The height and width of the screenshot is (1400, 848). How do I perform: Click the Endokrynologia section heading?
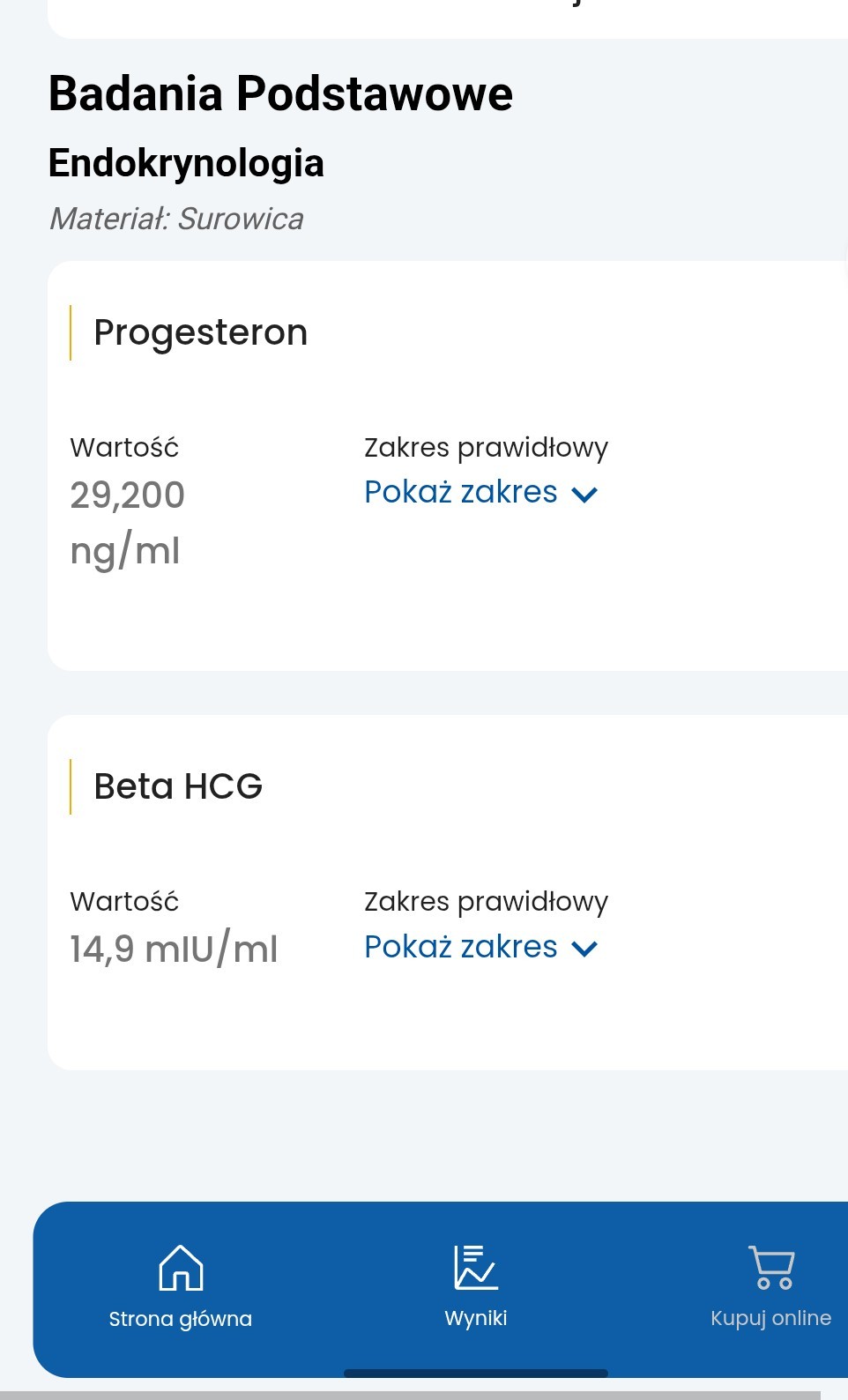pyautogui.click(x=186, y=163)
